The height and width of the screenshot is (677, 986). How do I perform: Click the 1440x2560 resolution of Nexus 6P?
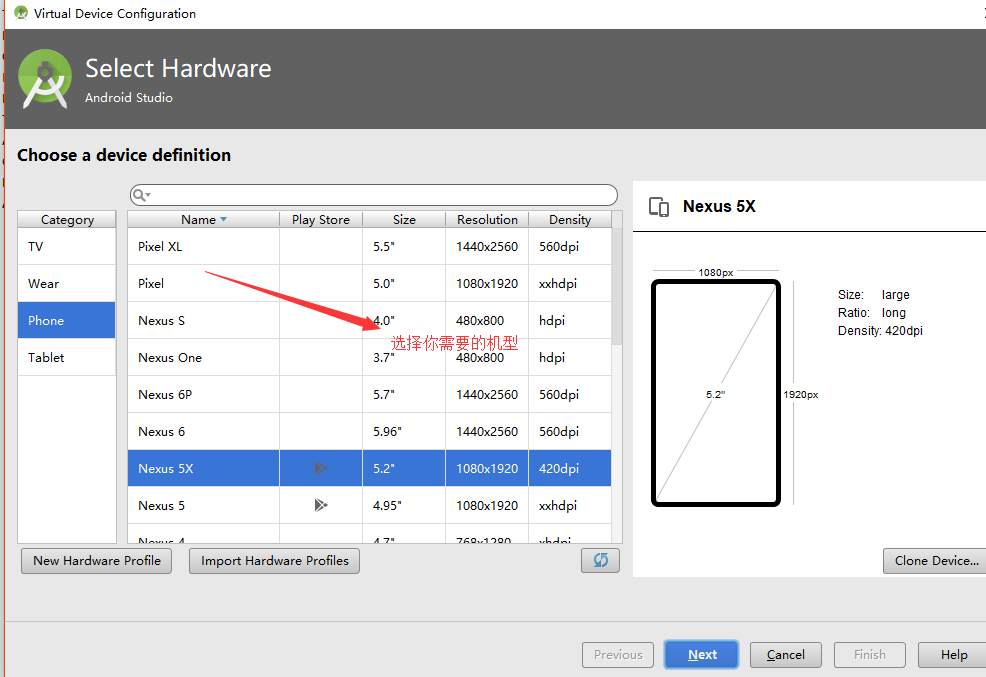(487, 395)
